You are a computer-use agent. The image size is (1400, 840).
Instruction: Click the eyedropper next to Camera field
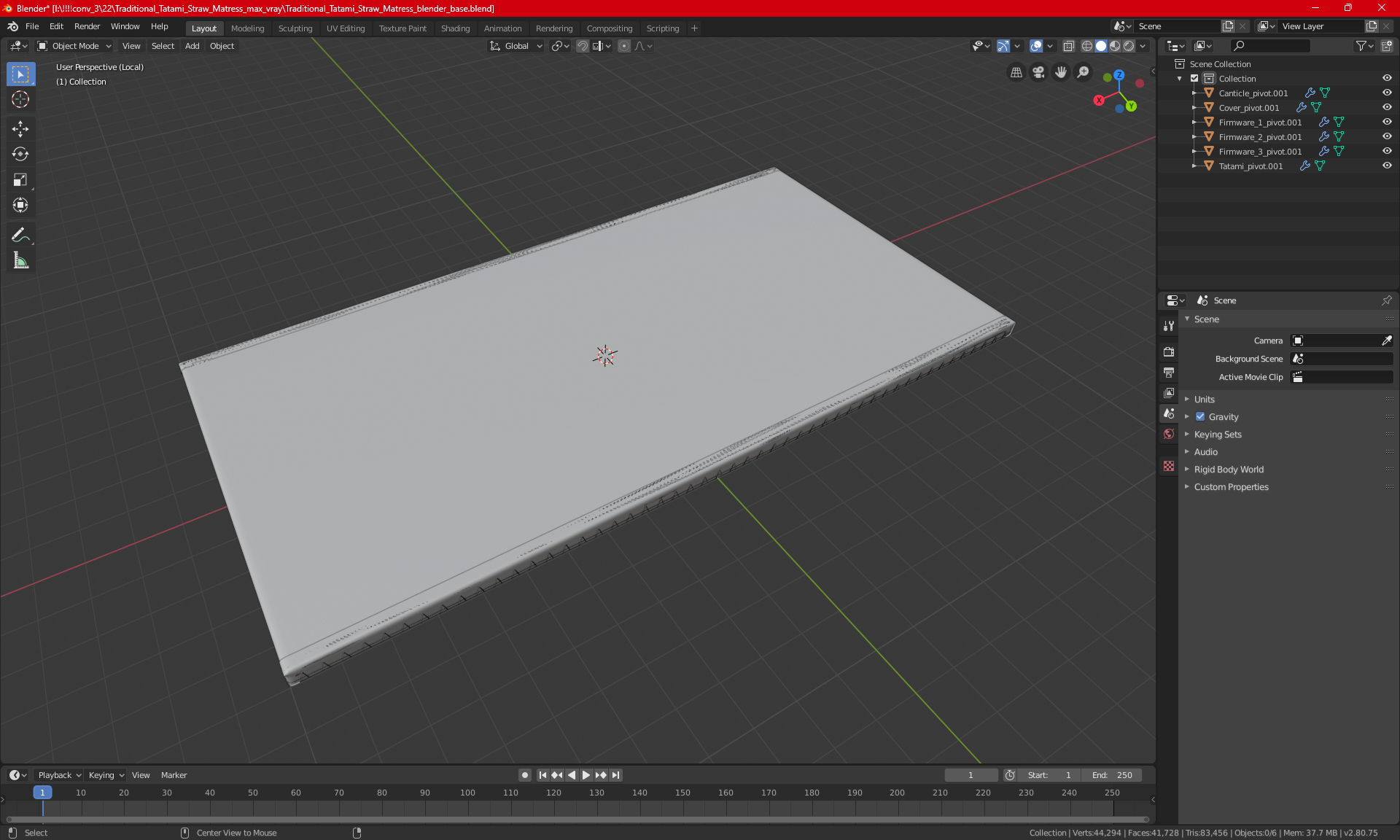1386,341
